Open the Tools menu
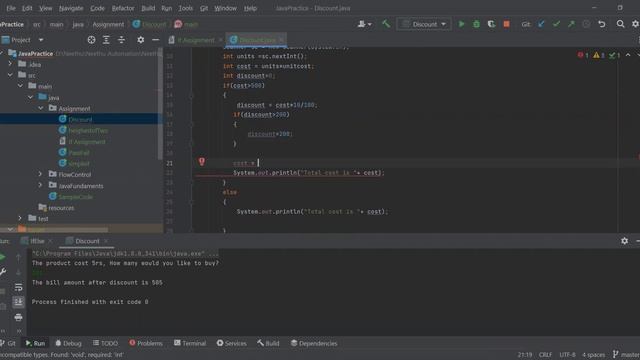 point(185,8)
